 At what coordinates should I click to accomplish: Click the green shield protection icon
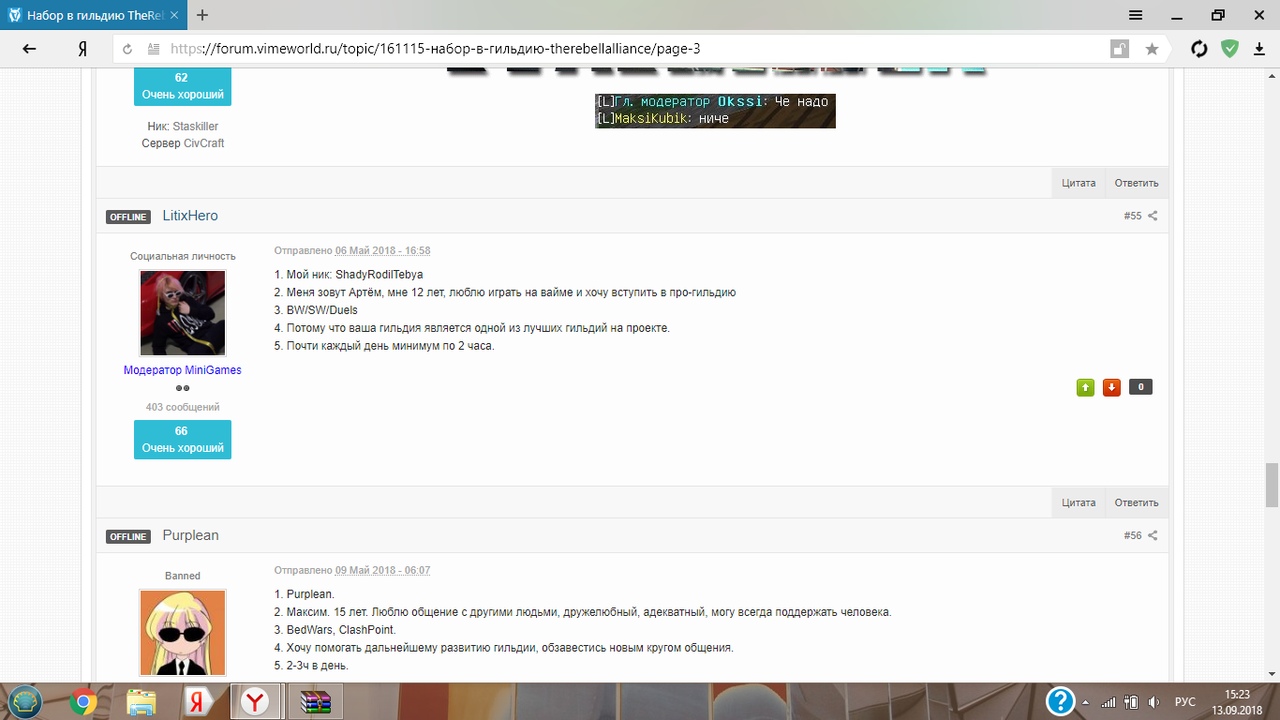click(x=1230, y=49)
